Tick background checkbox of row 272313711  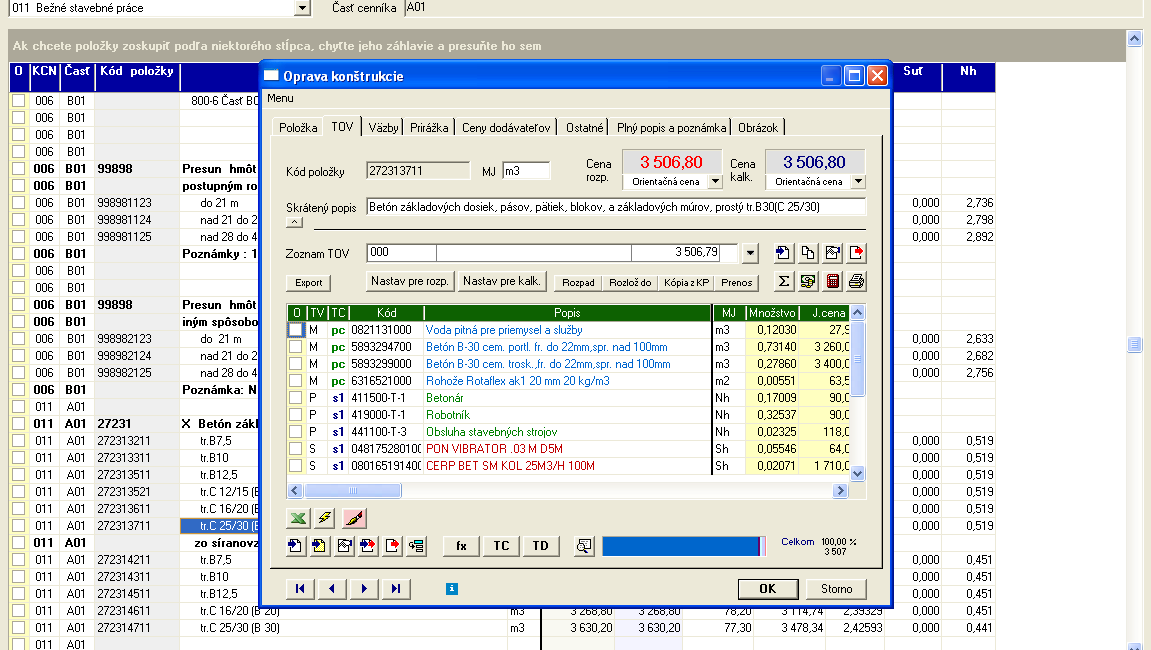18,526
